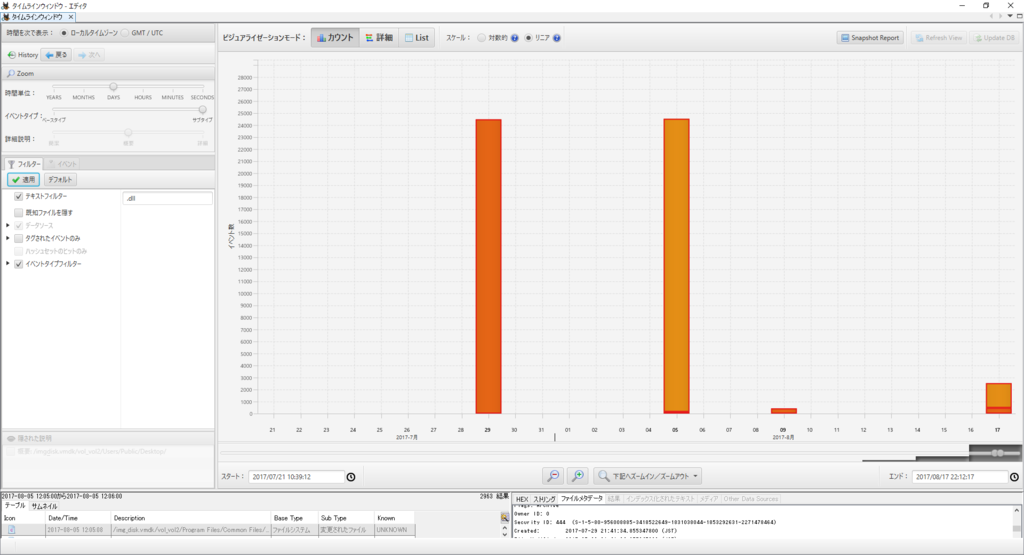Image resolution: width=1024 pixels, height=555 pixels.
Task: Click the text filter field containing .dll
Action: click(x=167, y=198)
